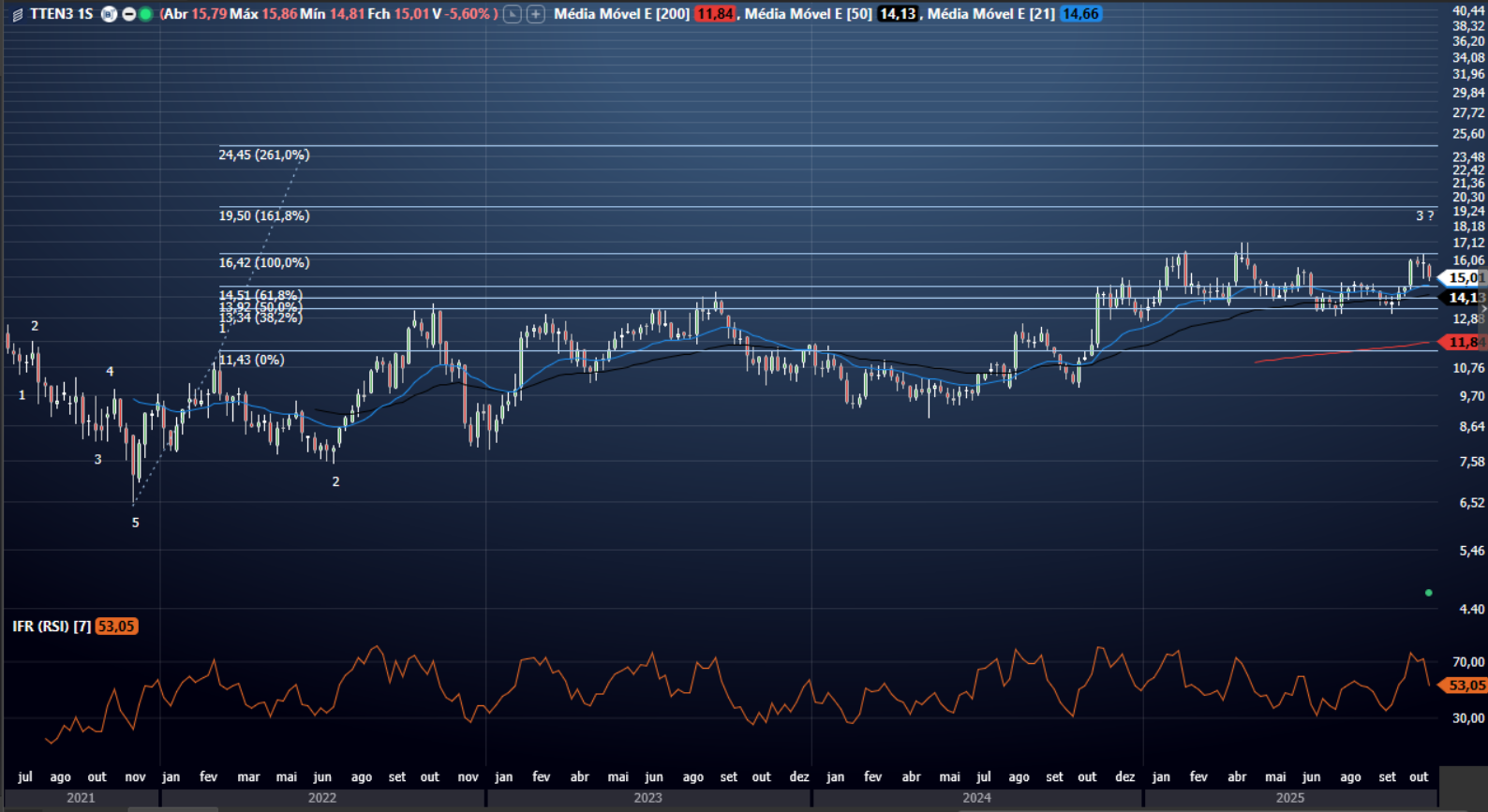
Task: Click the blue 14,66 value badge
Action: 1080,14
